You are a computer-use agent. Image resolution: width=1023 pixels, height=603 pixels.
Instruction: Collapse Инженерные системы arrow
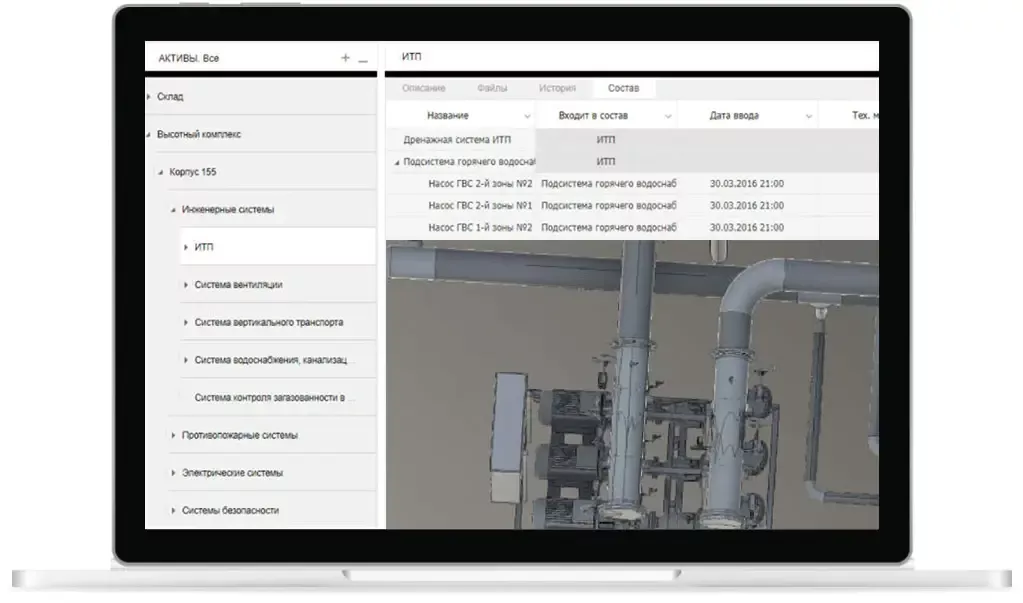(x=173, y=210)
